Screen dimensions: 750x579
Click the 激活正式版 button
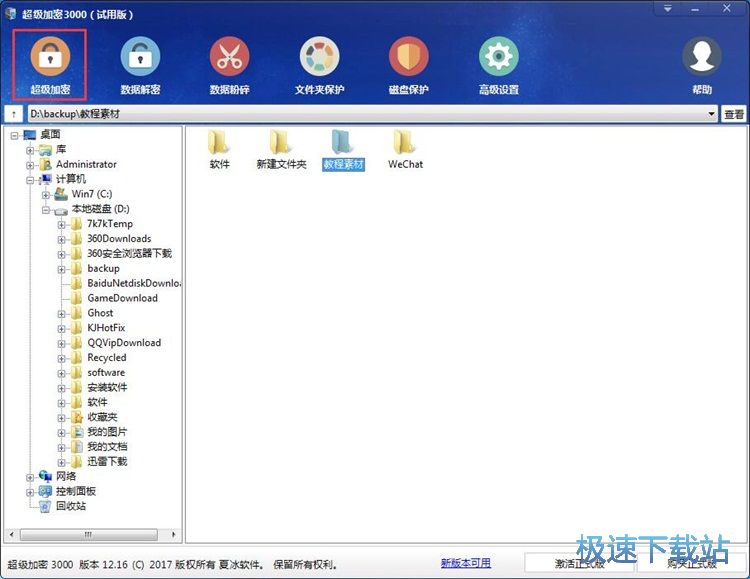click(x=579, y=563)
